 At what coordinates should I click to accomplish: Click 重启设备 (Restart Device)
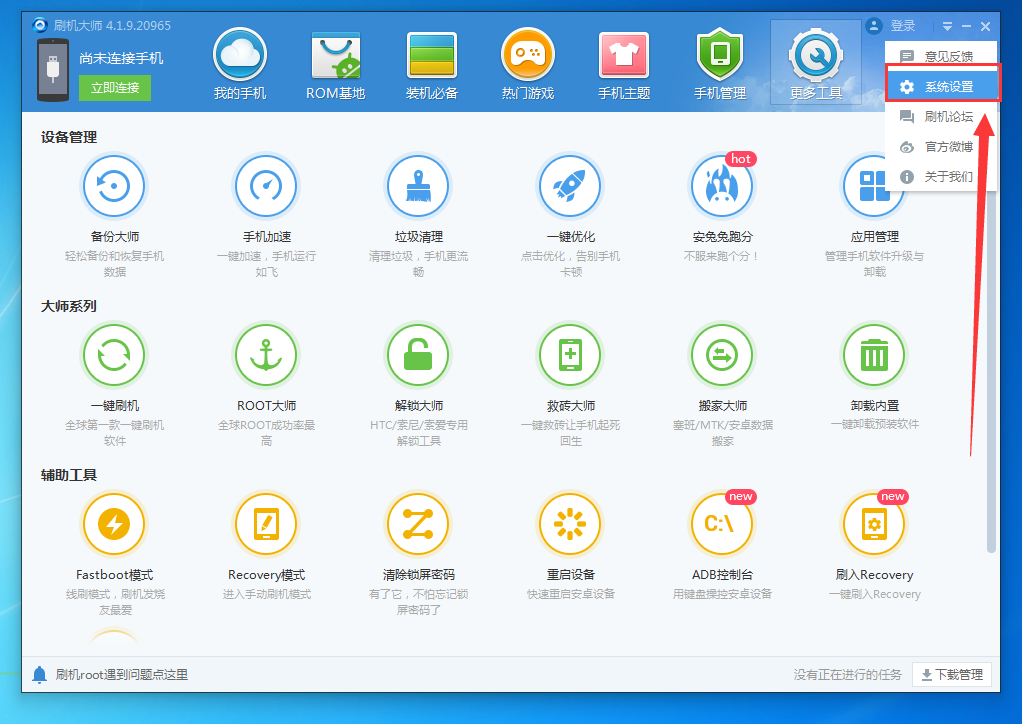click(x=569, y=523)
